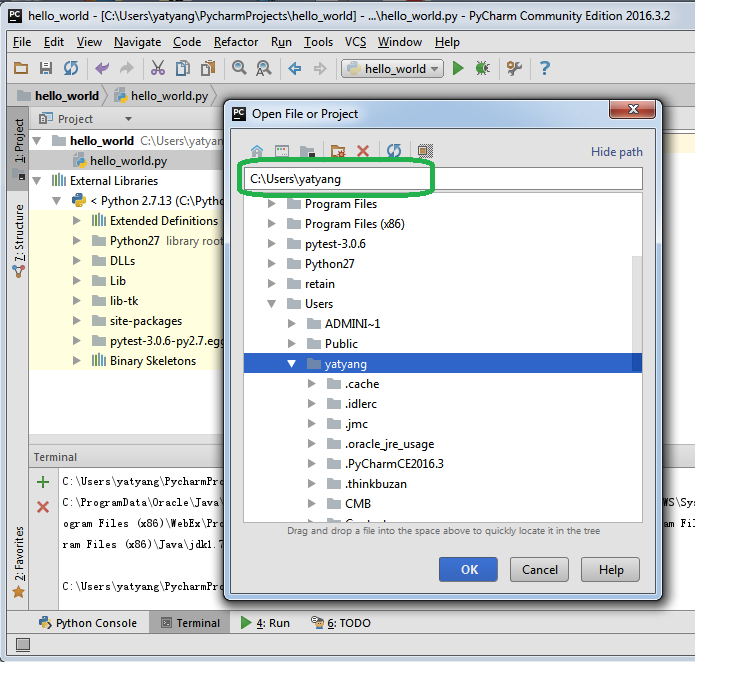Click the Redo arrow icon
755x684 pixels.
127,68
